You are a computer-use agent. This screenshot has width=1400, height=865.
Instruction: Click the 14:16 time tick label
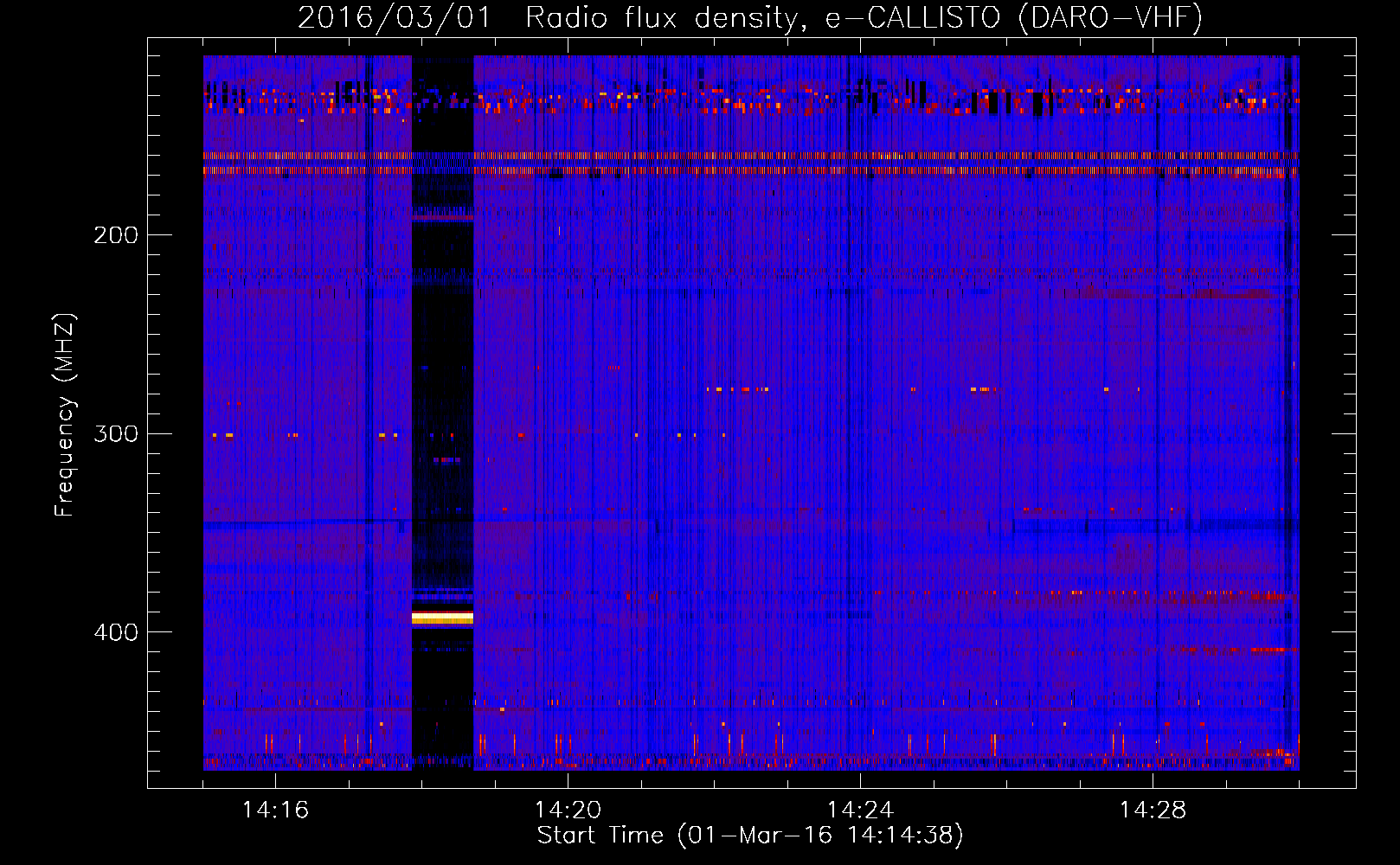click(x=275, y=810)
